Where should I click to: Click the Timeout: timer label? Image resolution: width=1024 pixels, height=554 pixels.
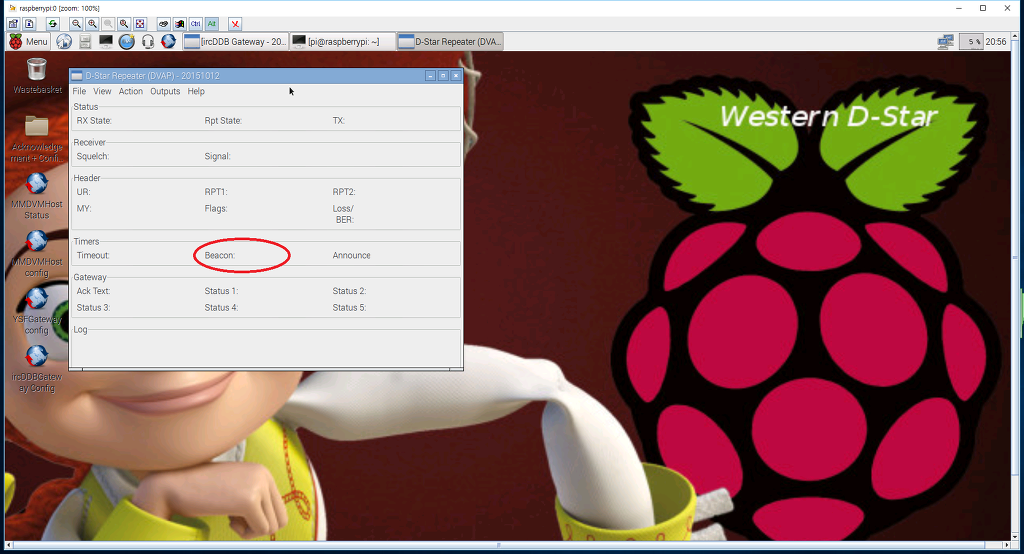(93, 255)
